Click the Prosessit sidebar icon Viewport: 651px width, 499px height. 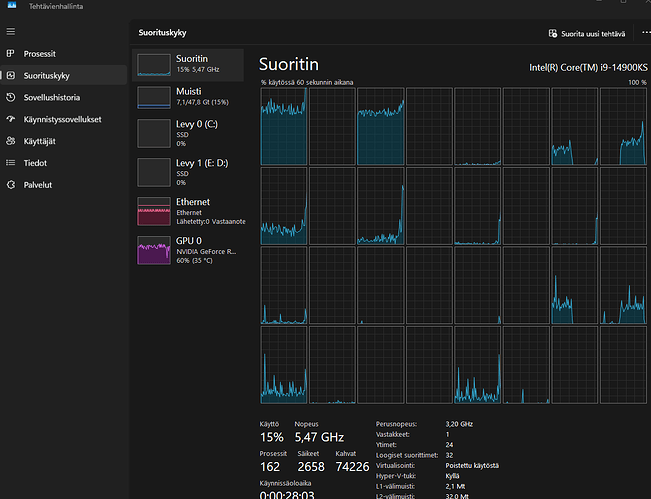pyautogui.click(x=11, y=54)
